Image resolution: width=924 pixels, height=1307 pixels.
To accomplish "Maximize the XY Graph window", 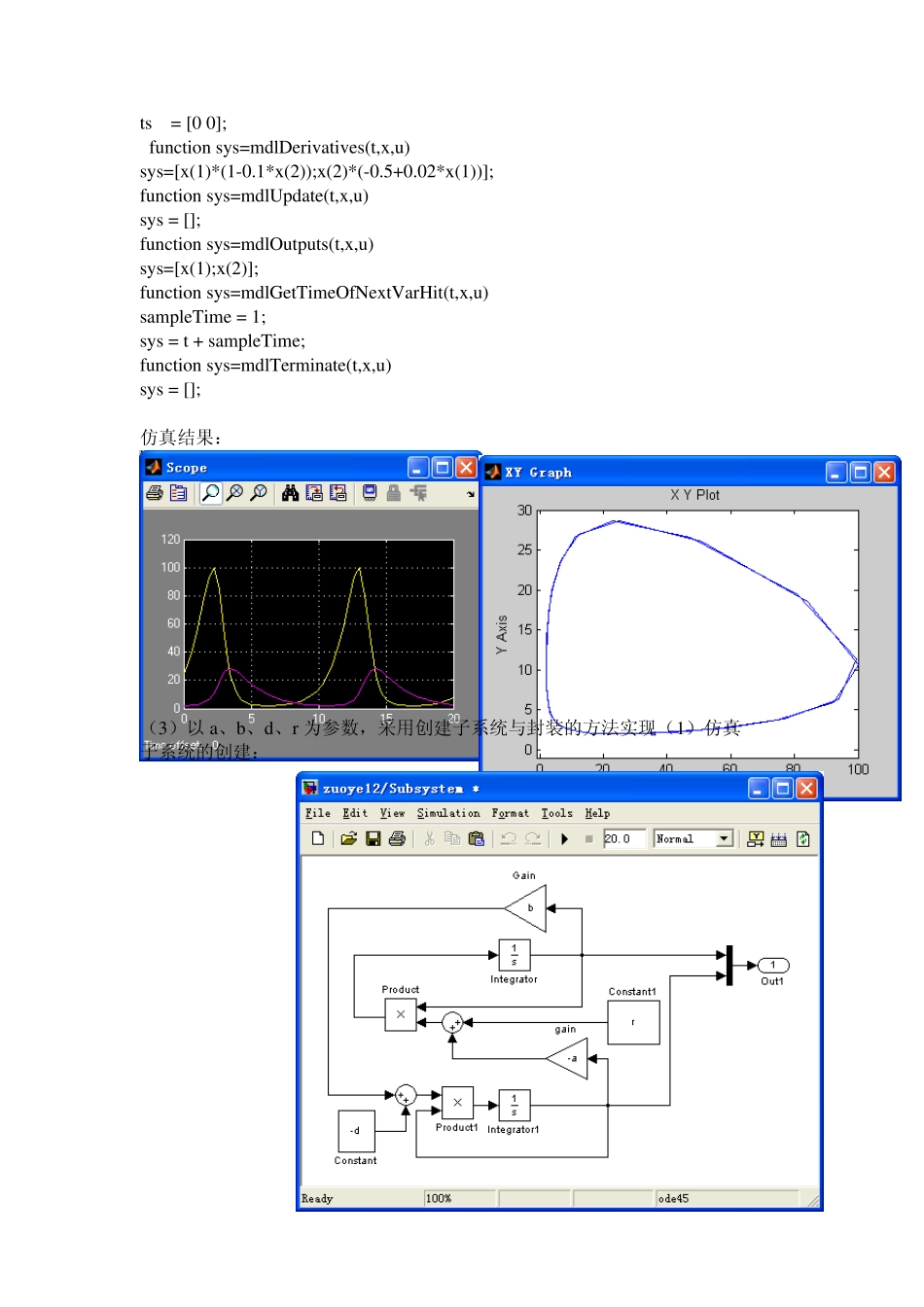I will pos(860,473).
